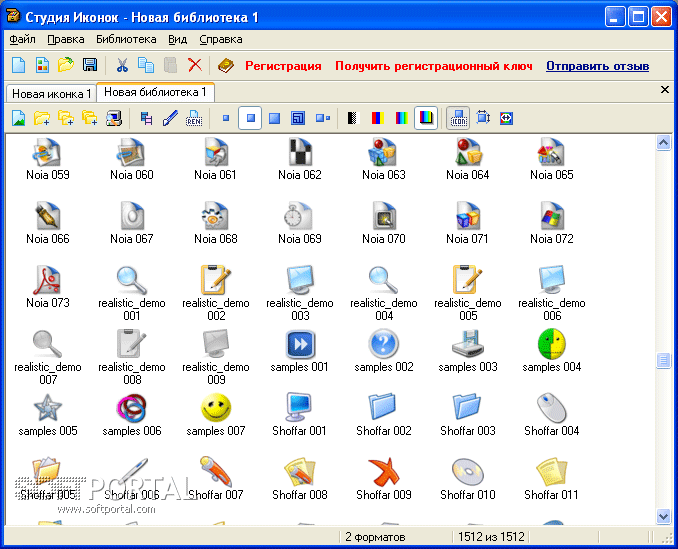Viewport: 678px width, 549px height.
Task: Open the Файл menu
Action: point(22,39)
